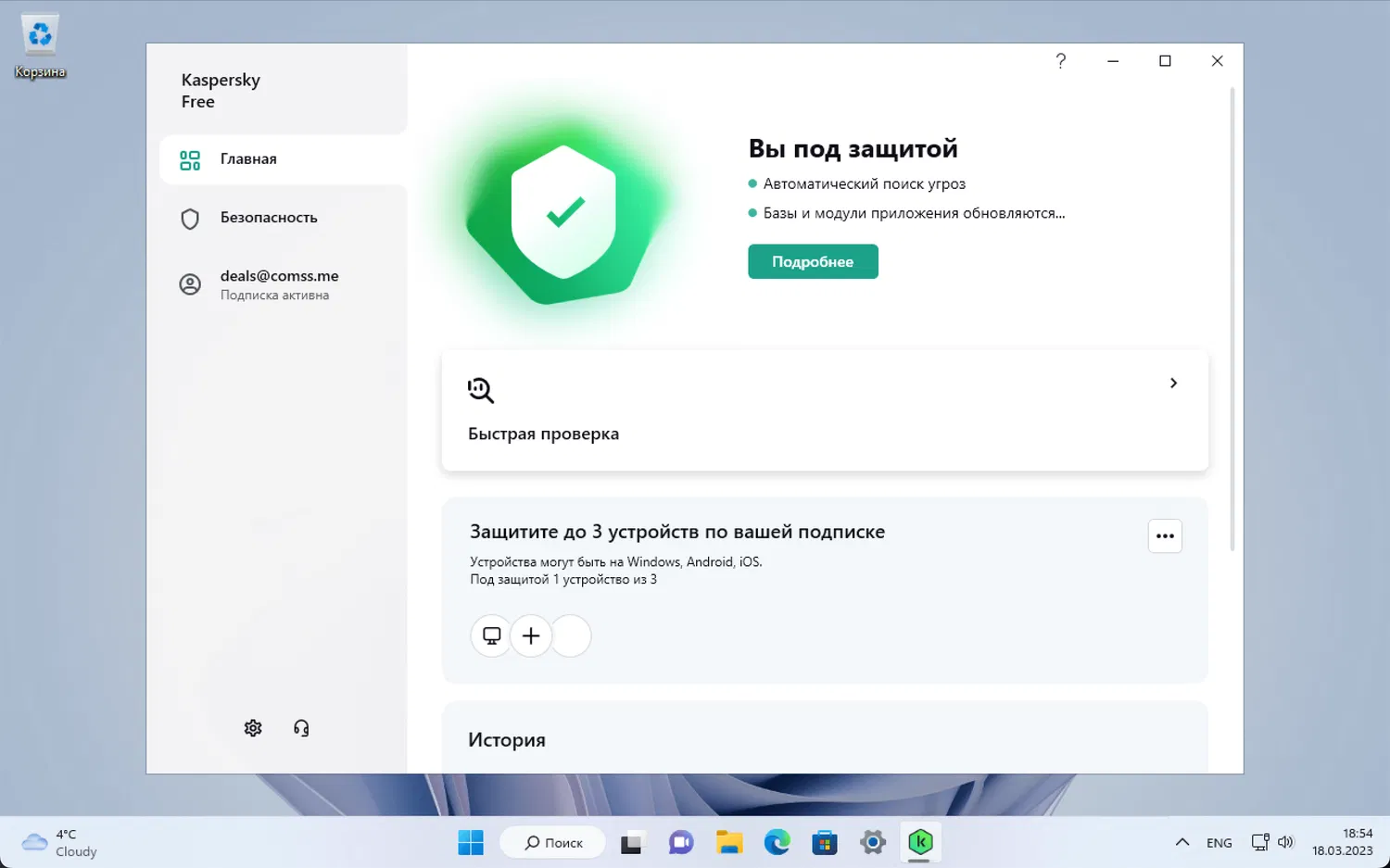Open the help question mark icon

point(1061,61)
